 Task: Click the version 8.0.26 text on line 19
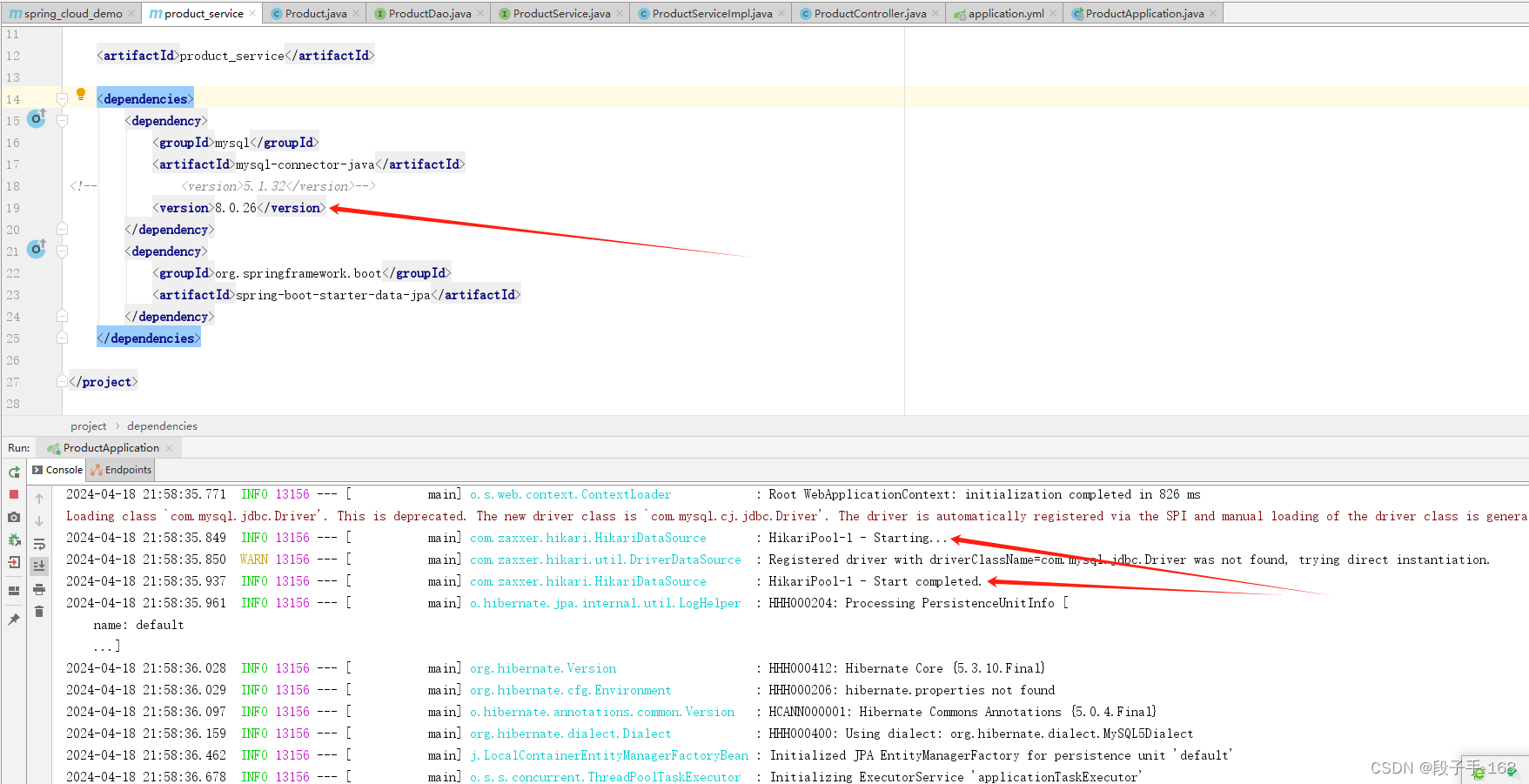tap(236, 208)
